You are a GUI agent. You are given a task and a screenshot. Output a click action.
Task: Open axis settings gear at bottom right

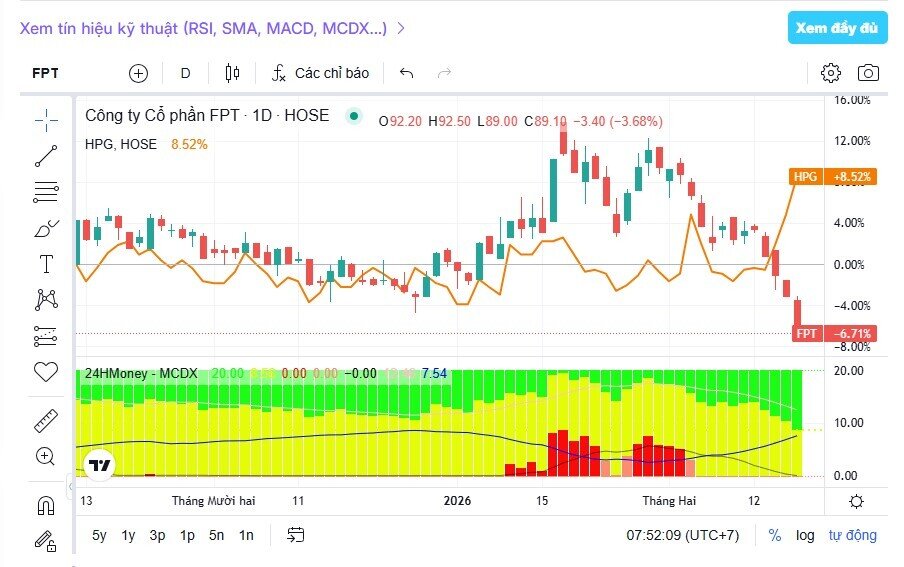click(x=857, y=501)
